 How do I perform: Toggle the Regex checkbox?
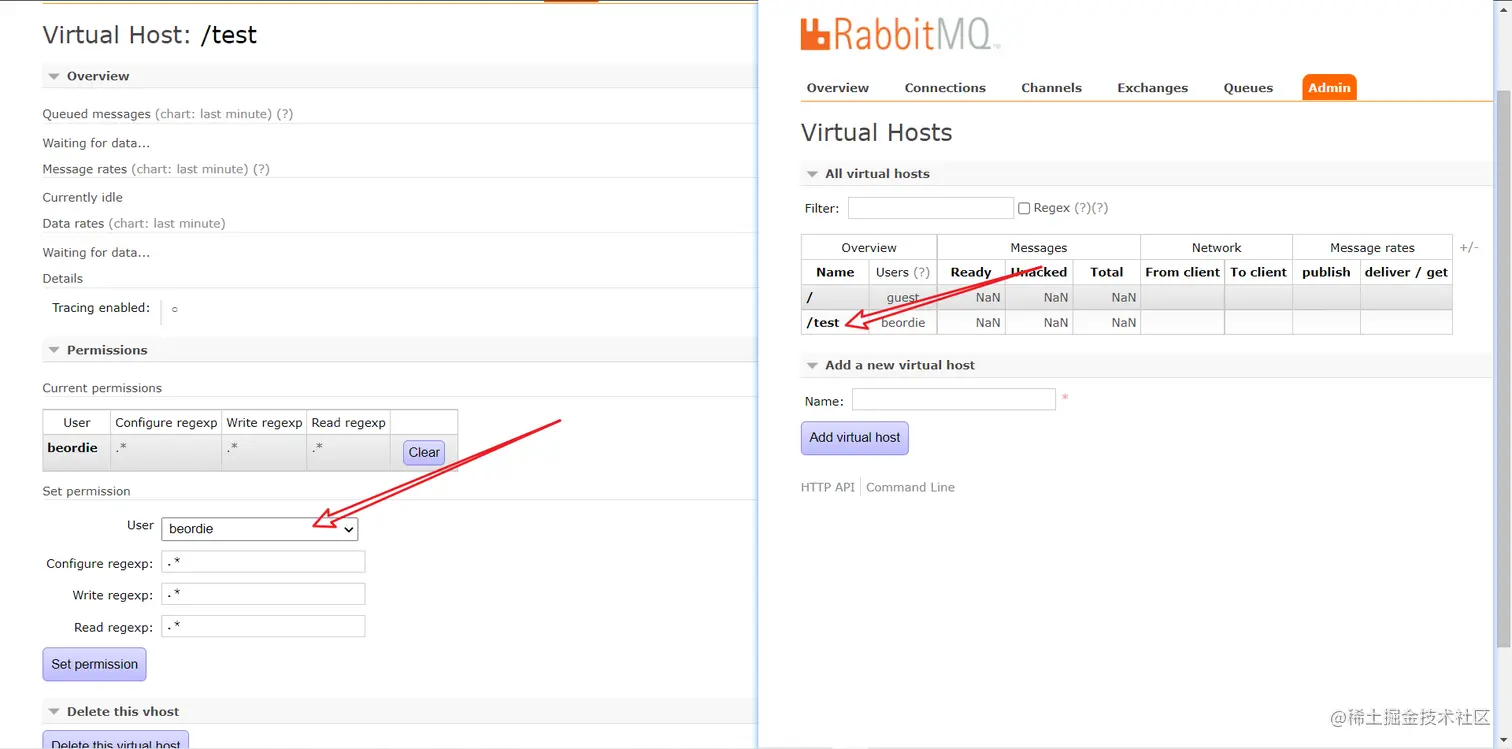coord(1024,208)
